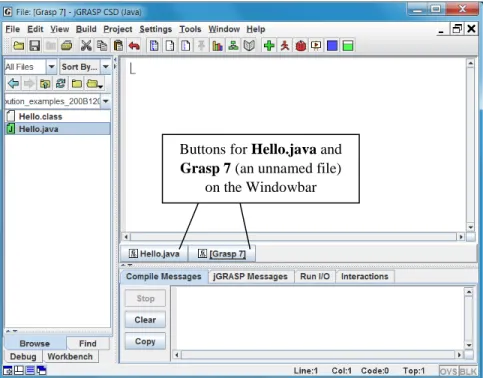
Task: Copy selection using the toolbar copy icon
Action: click(x=102, y=45)
